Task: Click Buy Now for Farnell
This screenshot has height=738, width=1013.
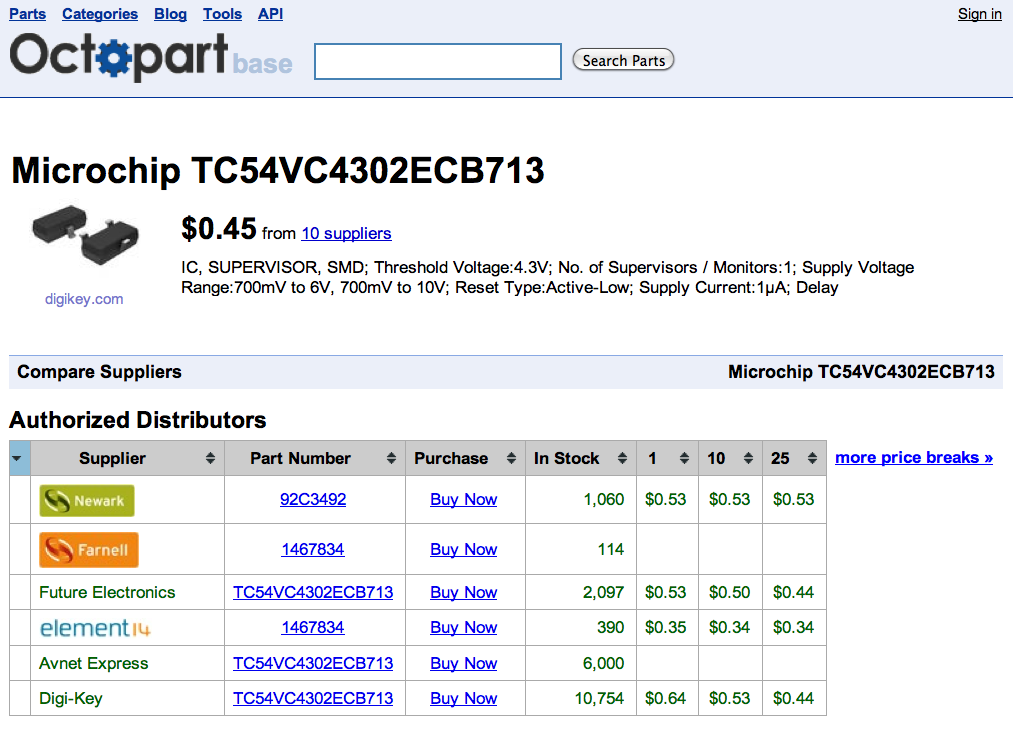Action: point(464,549)
